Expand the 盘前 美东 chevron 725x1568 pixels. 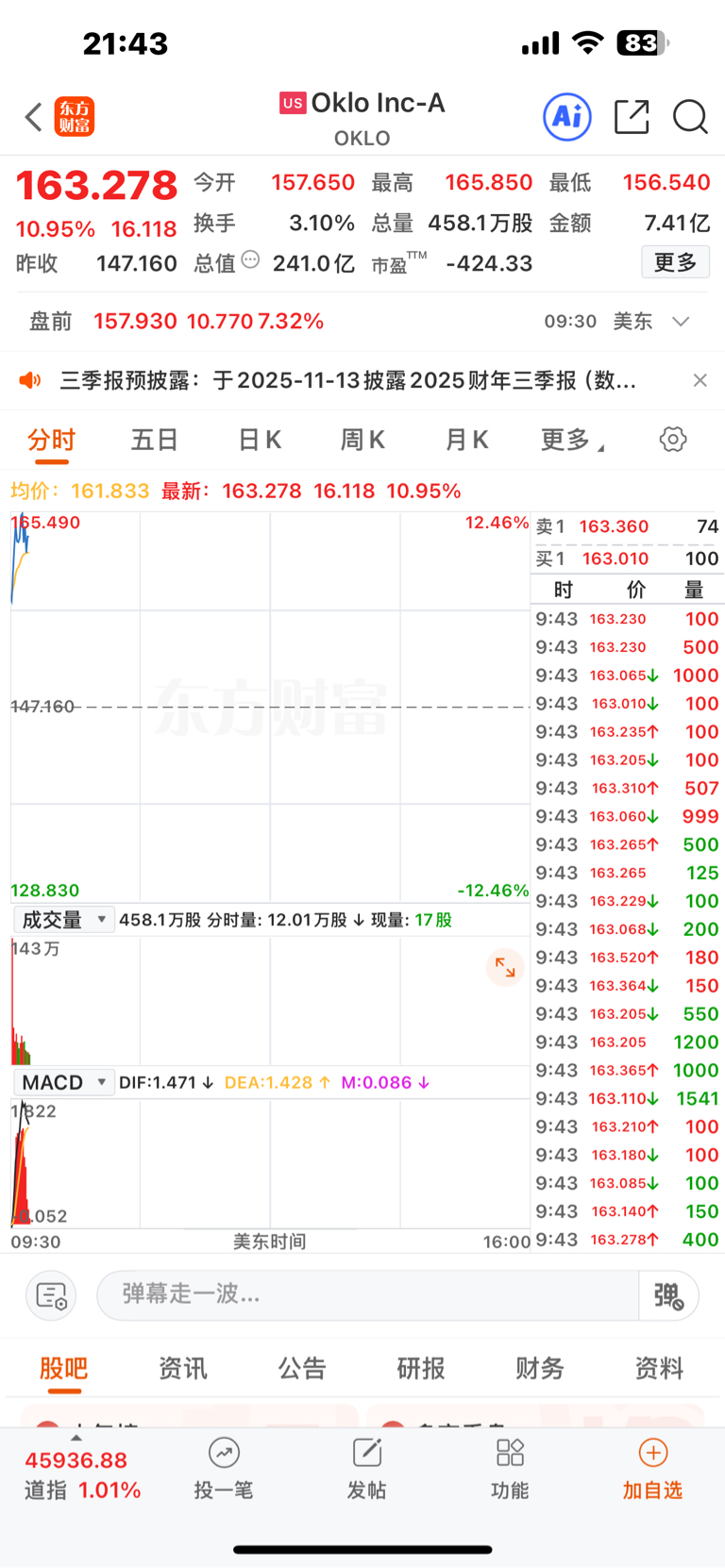point(681,322)
